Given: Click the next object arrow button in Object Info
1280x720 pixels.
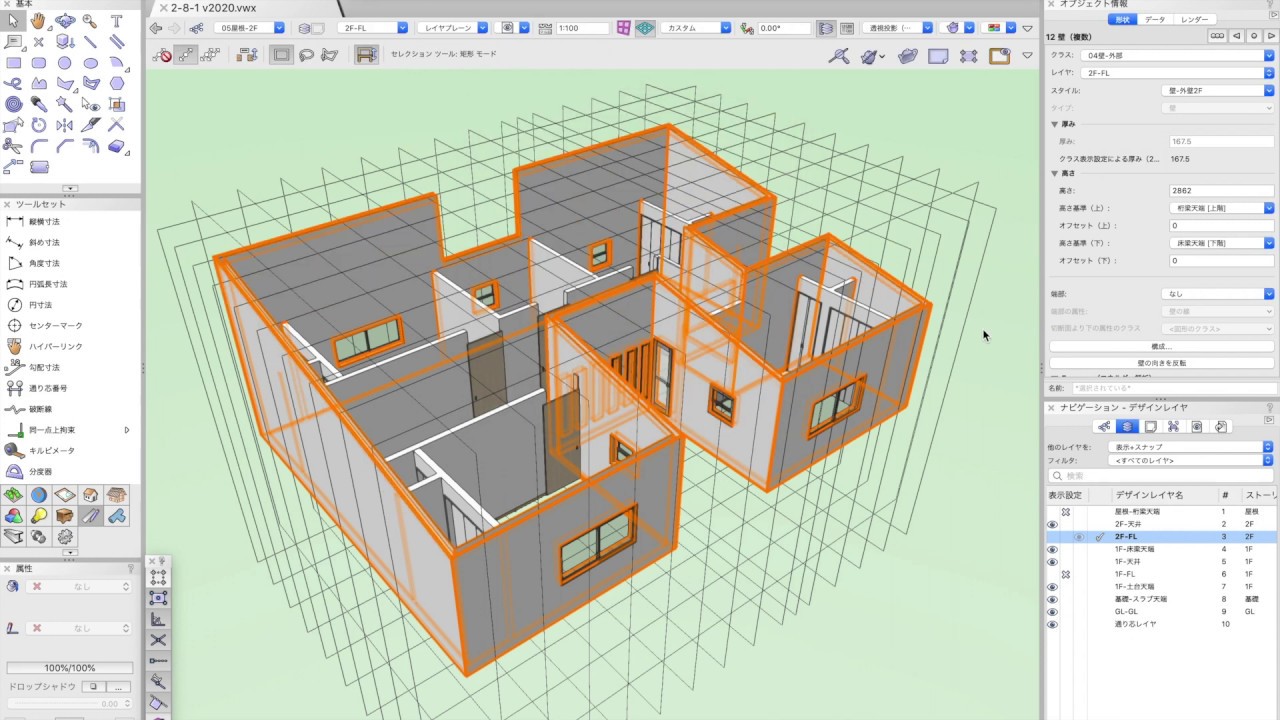Looking at the screenshot, I should coord(1271,36).
